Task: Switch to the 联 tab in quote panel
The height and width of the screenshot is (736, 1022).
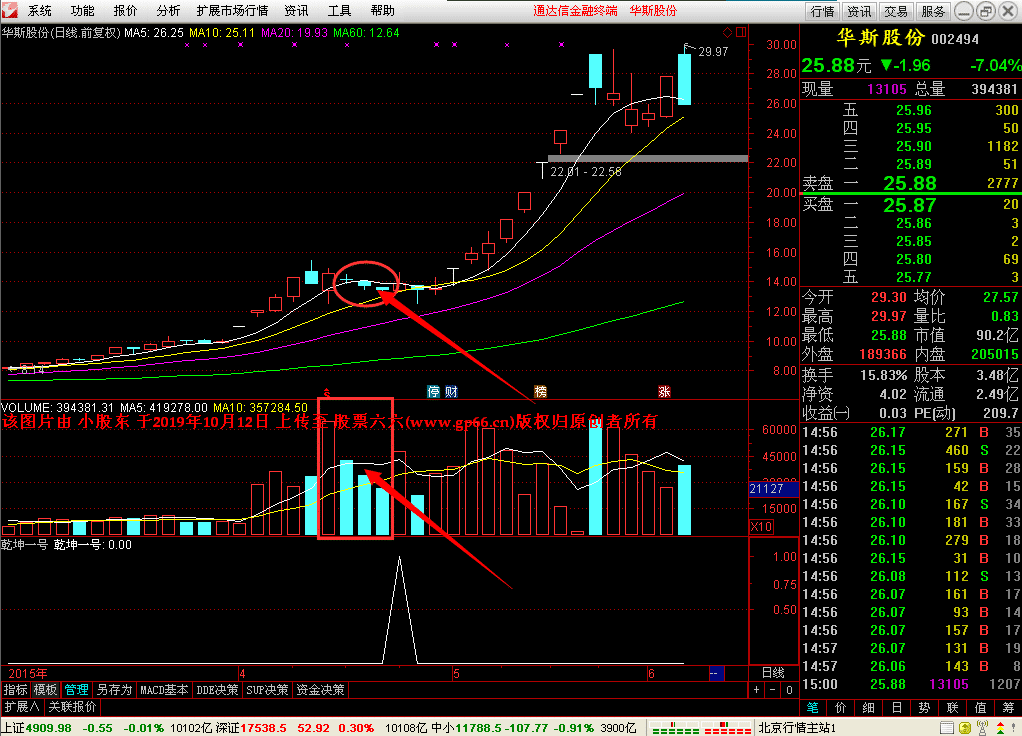Action: pos(952,708)
